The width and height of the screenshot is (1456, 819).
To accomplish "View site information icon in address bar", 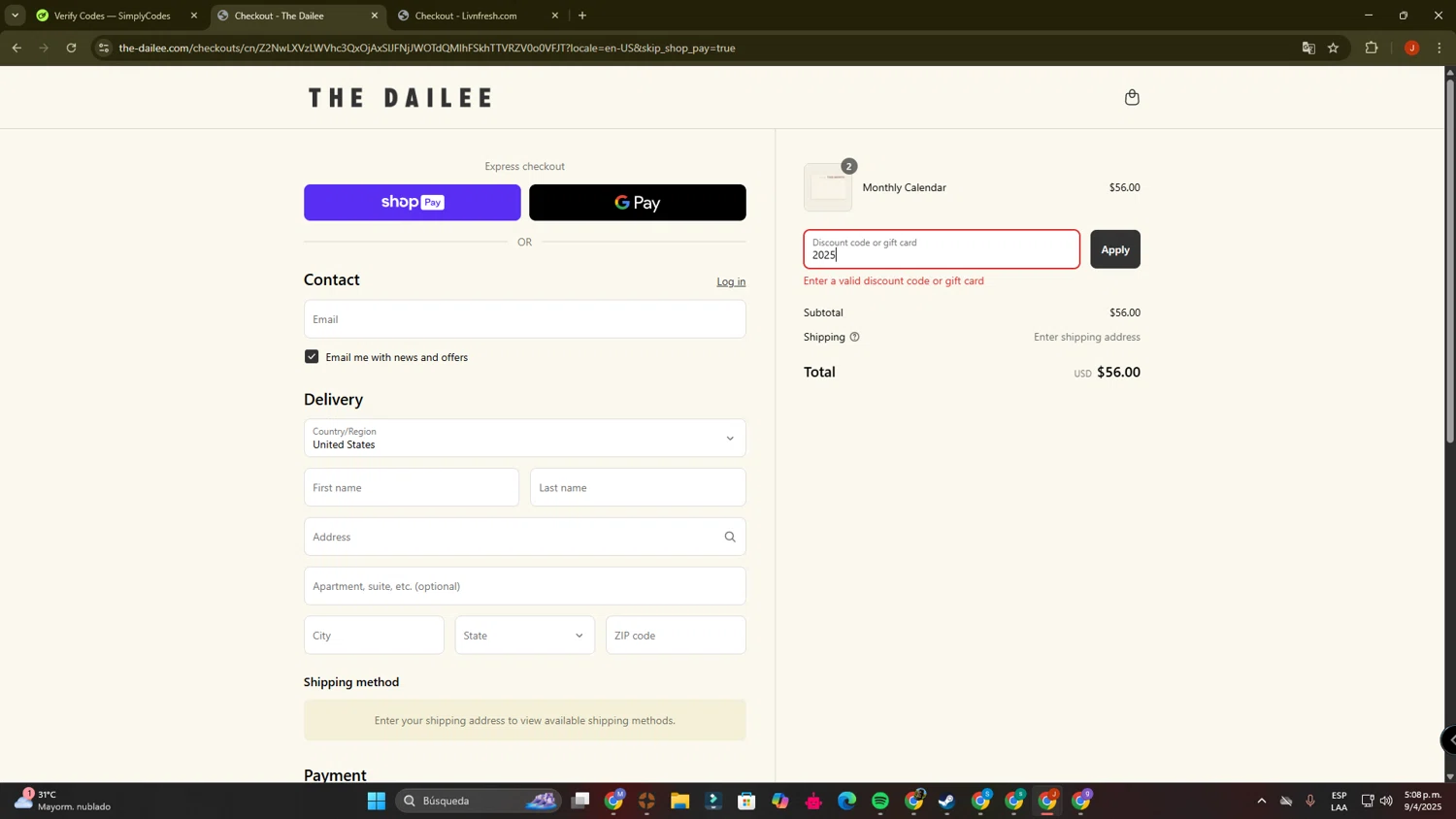I will 104,48.
